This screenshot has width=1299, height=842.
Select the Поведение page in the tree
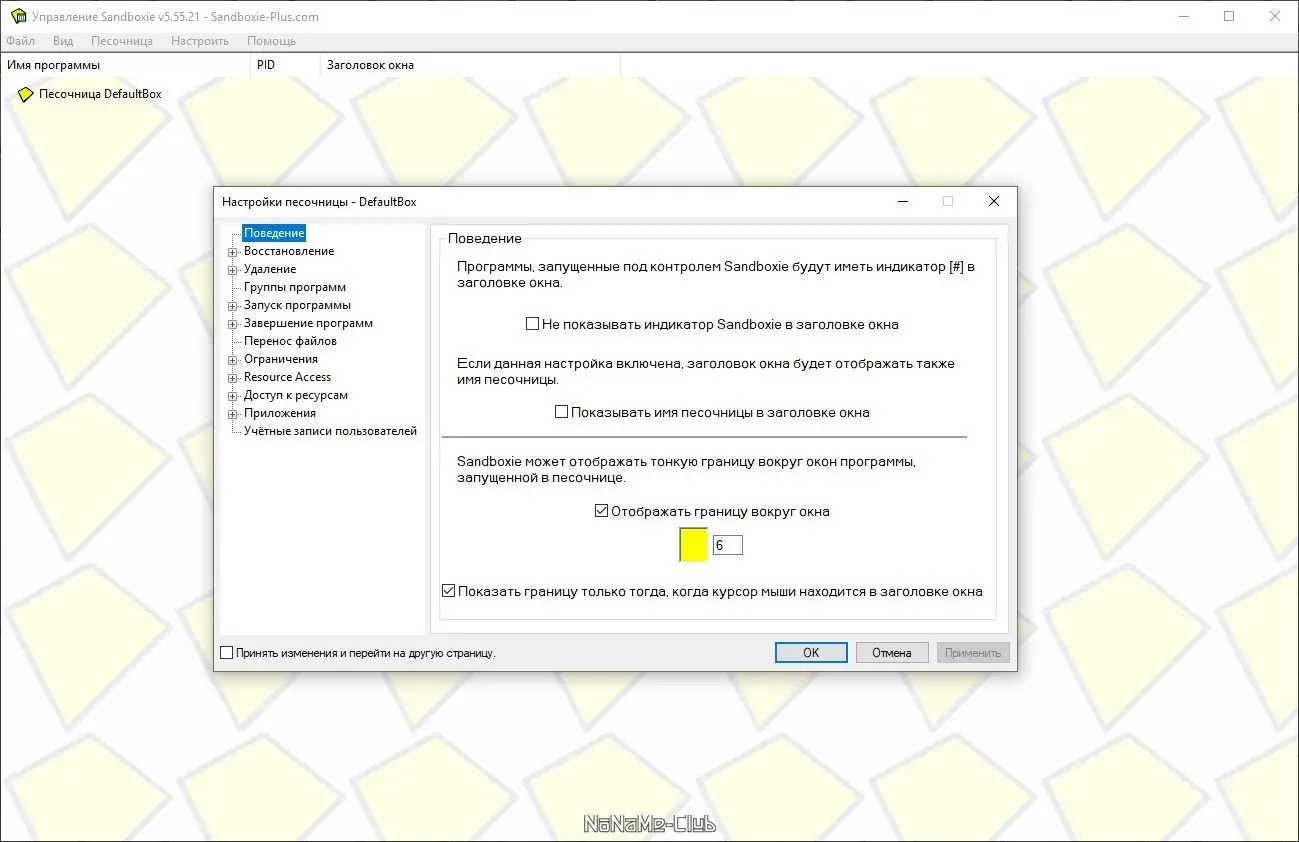tap(274, 233)
